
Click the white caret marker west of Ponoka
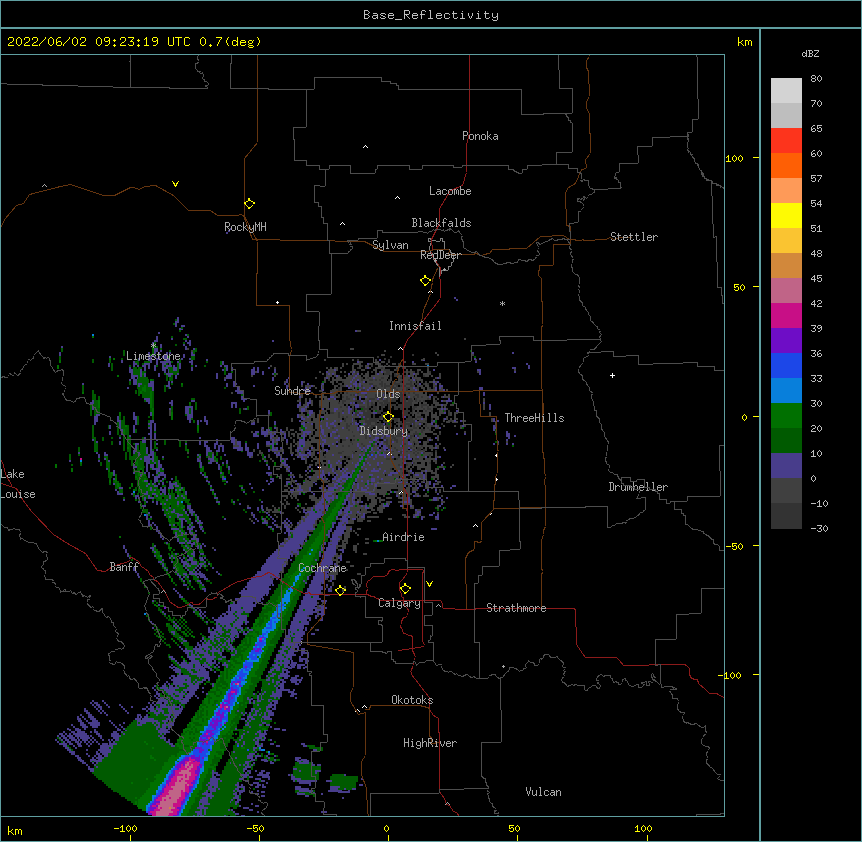pyautogui.click(x=366, y=147)
